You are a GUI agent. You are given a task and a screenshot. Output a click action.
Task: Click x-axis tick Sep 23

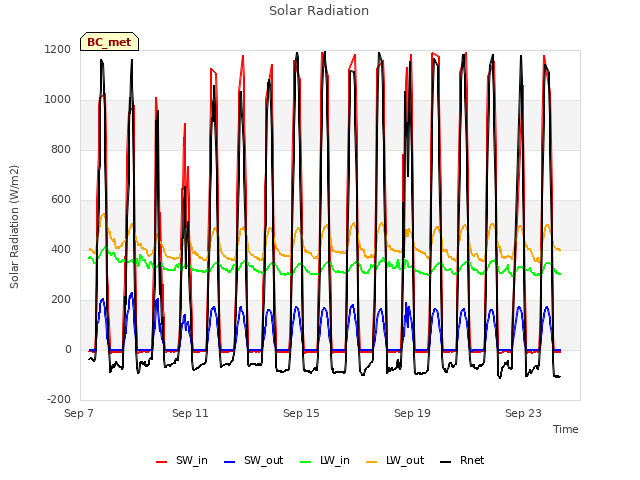pos(523,413)
